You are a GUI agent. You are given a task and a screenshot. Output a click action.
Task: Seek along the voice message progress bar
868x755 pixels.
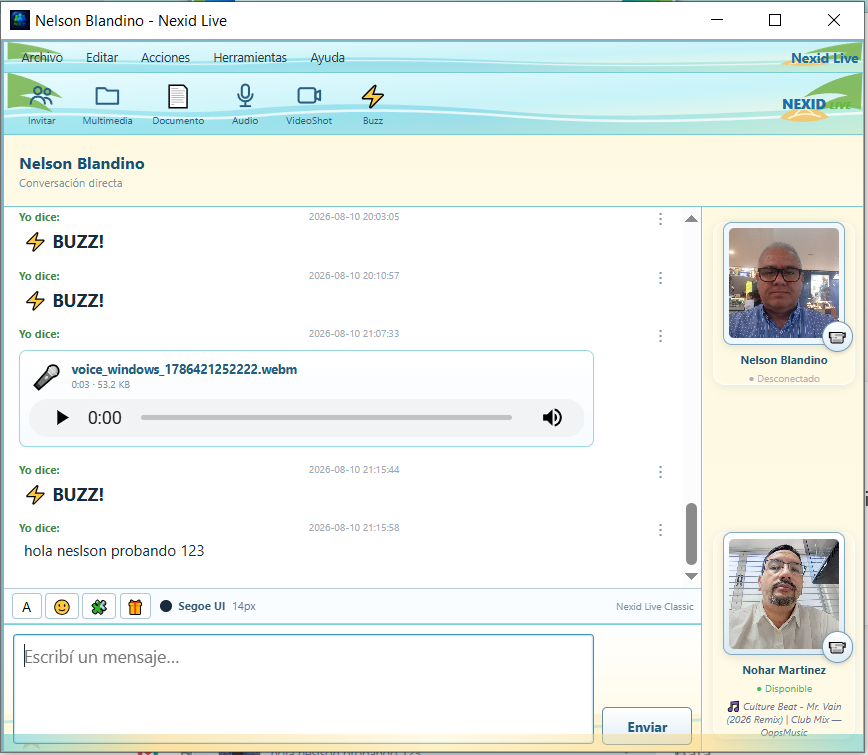click(326, 417)
